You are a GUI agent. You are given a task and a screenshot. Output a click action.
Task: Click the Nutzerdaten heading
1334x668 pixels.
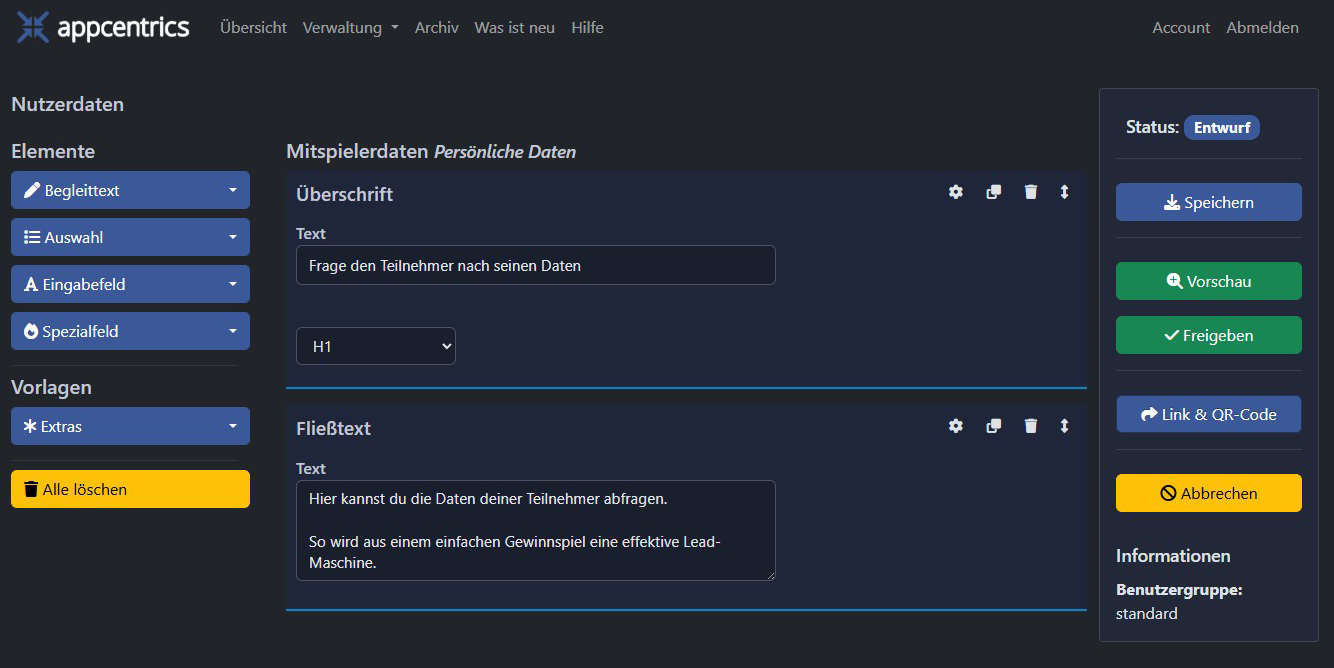[68, 104]
